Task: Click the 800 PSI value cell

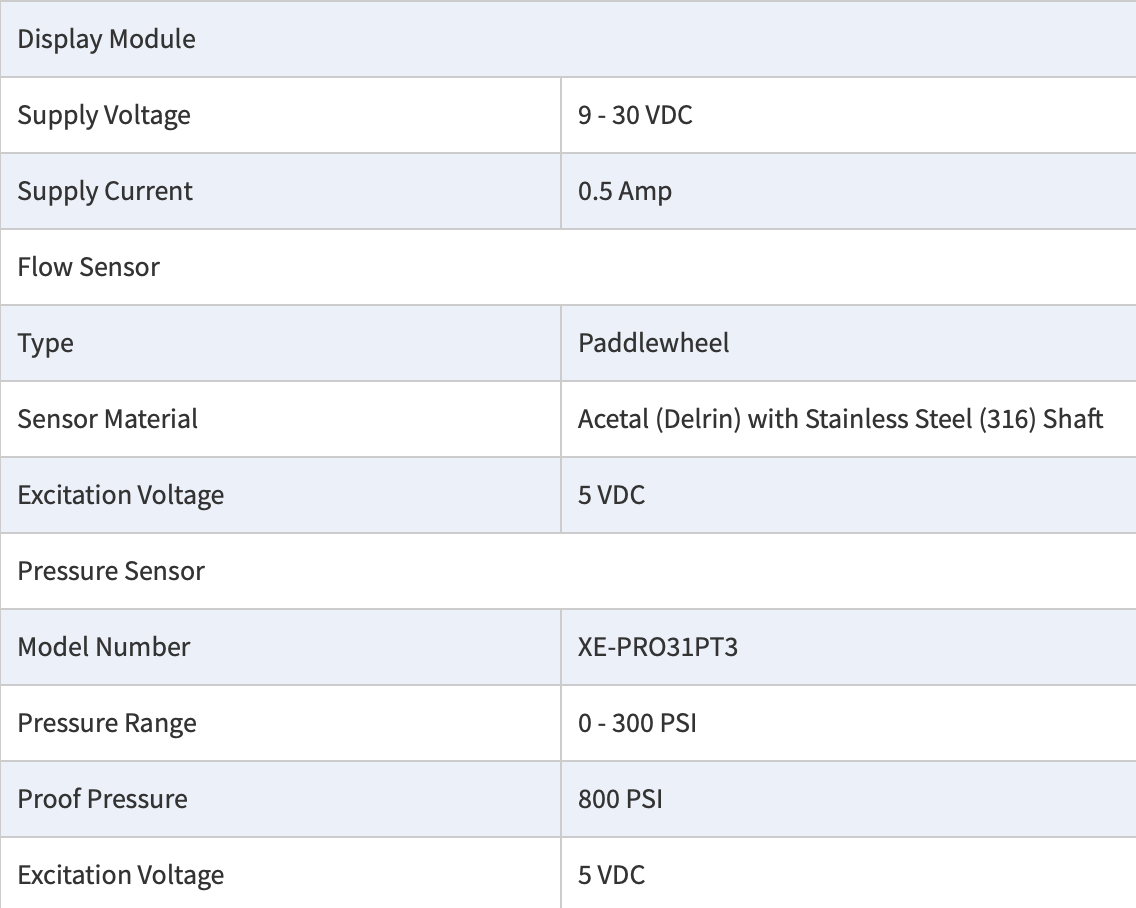Action: [620, 800]
